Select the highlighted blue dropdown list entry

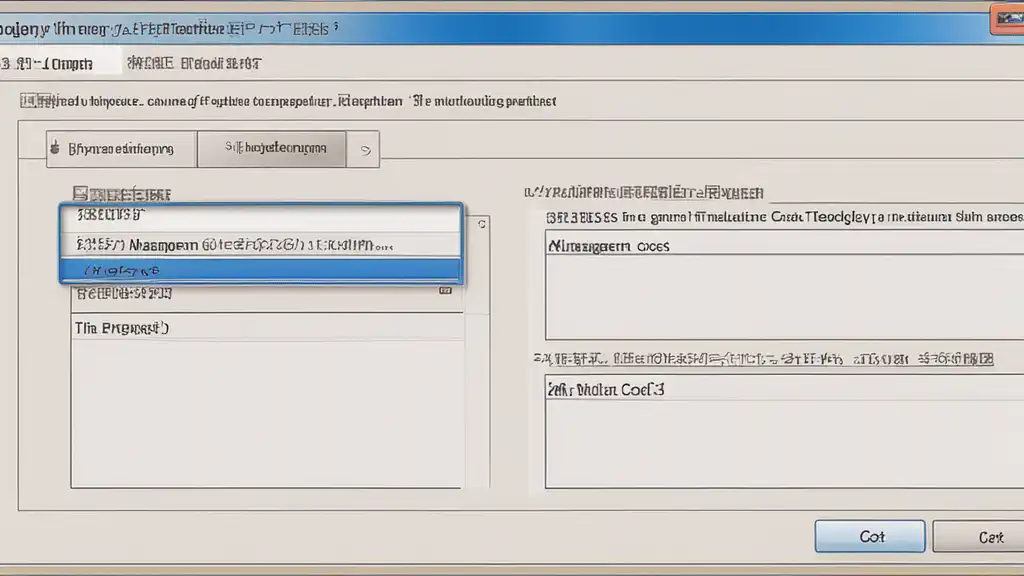pyautogui.click(x=261, y=270)
